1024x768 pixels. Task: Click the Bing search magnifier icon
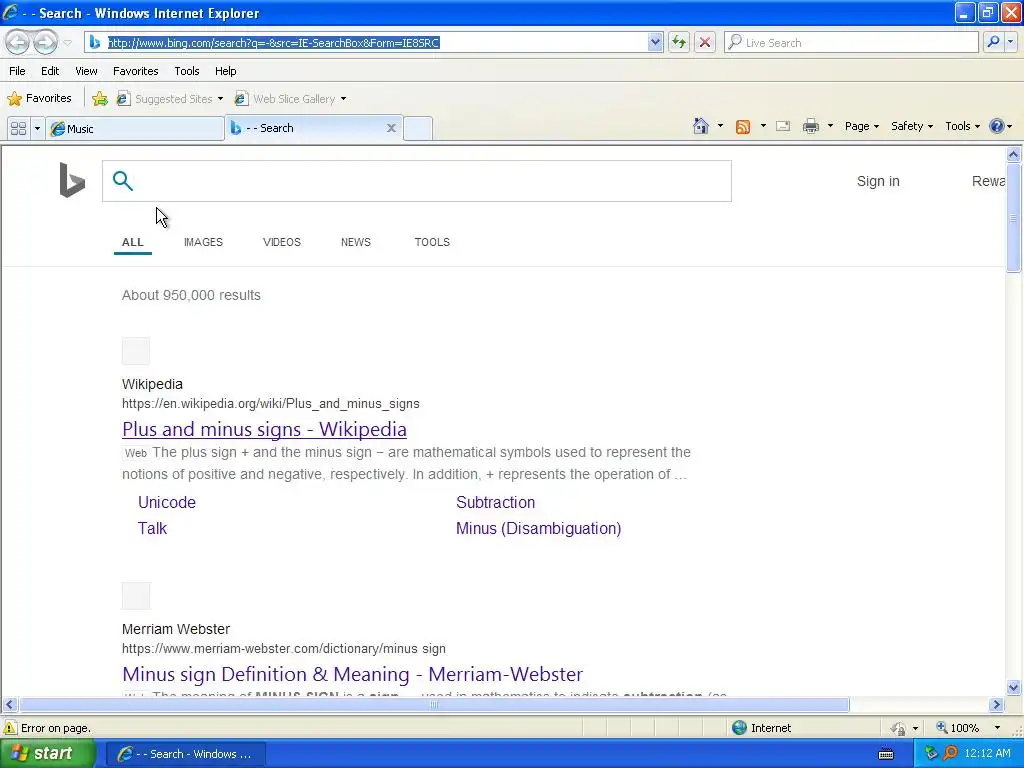[x=123, y=181]
